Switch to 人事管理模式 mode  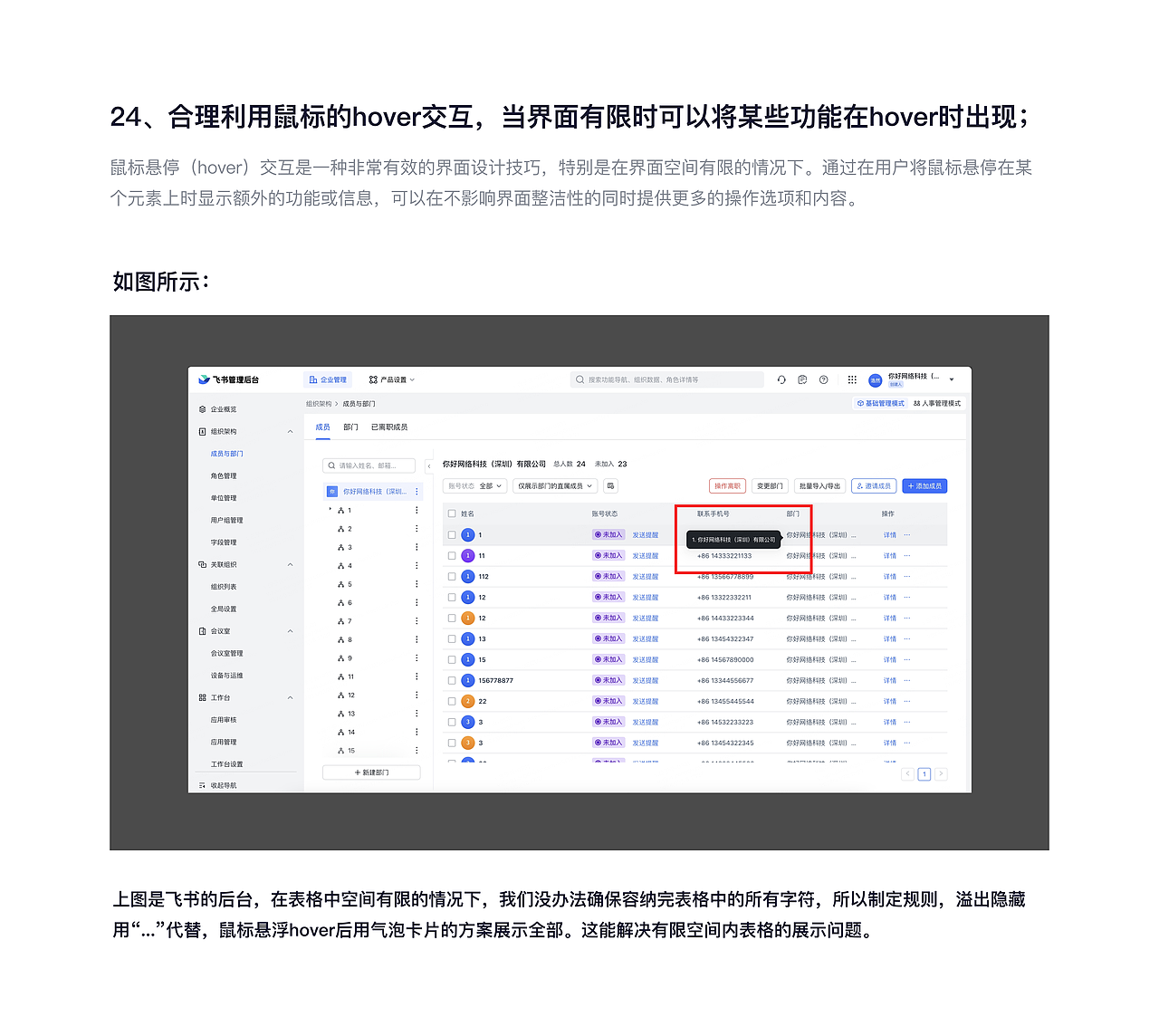[937, 404]
